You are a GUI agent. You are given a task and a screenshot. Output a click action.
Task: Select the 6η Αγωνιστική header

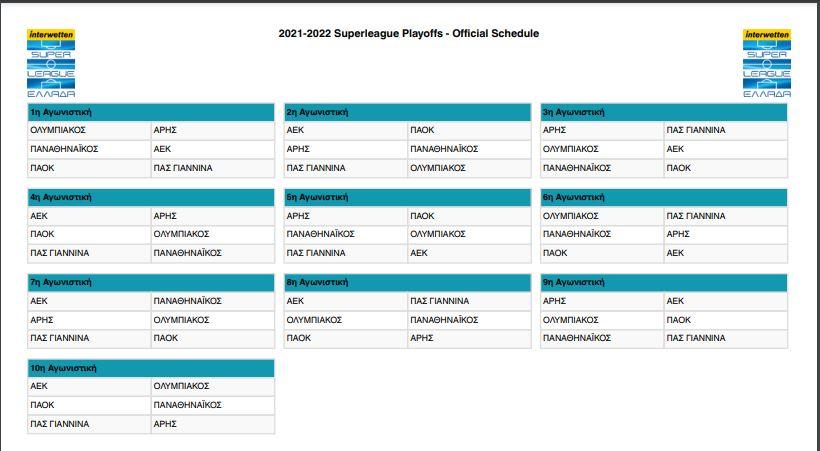point(664,197)
